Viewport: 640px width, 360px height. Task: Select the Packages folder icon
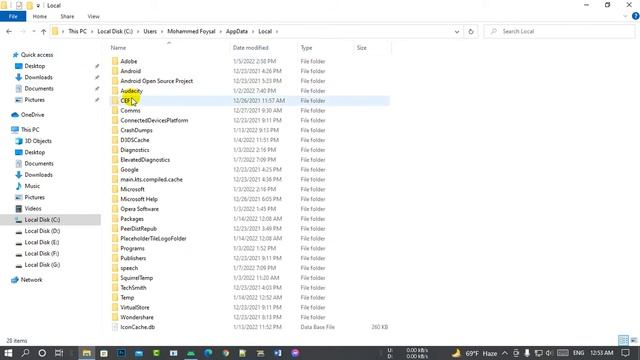click(115, 219)
